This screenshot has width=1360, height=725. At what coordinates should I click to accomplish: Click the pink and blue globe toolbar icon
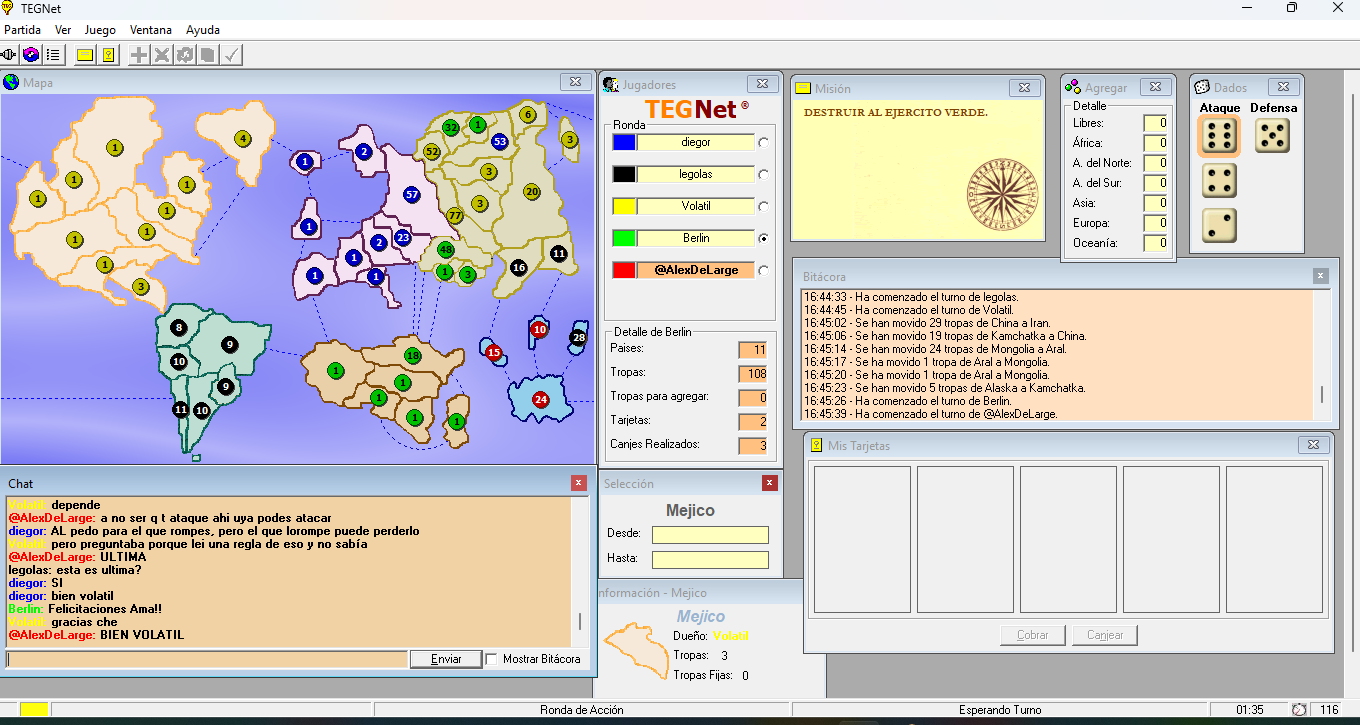click(31, 55)
